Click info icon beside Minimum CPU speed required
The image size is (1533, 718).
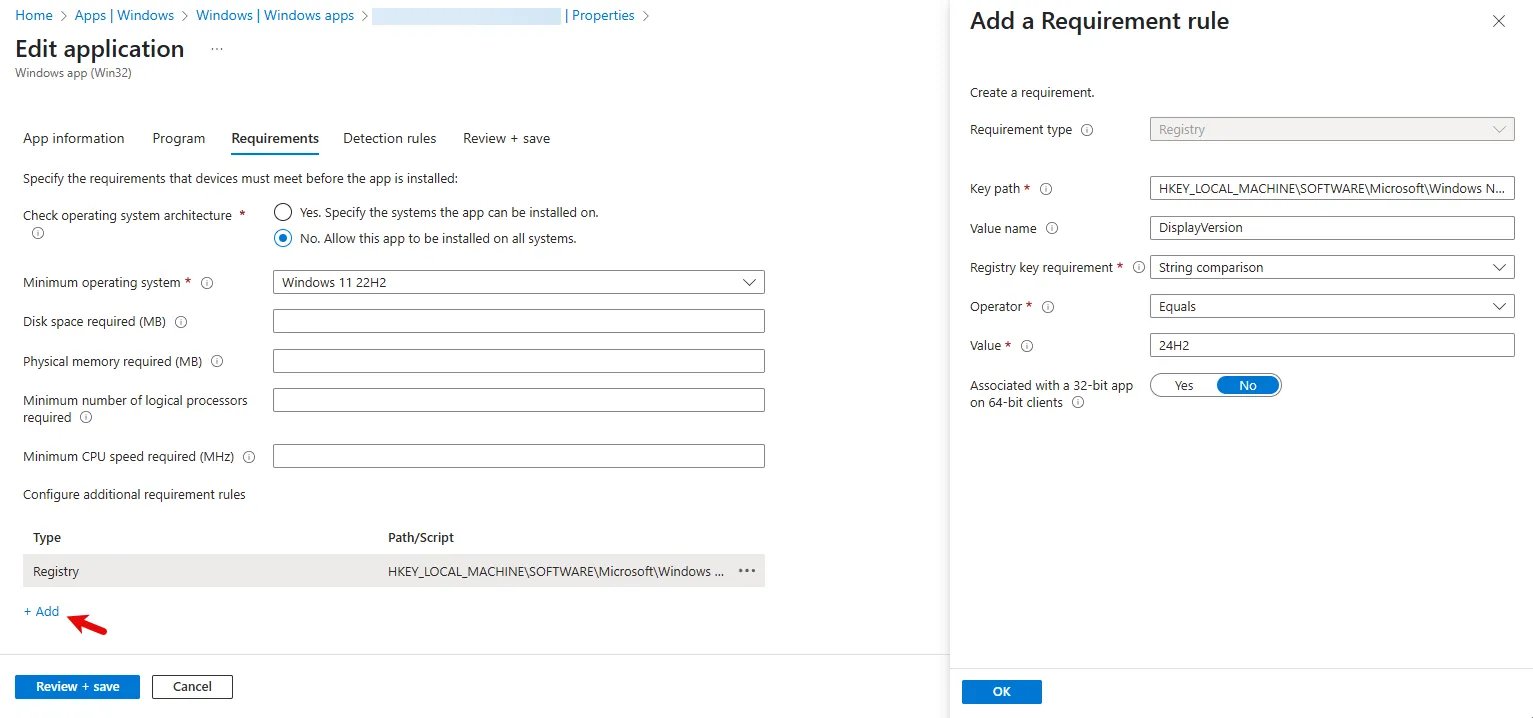(x=249, y=457)
